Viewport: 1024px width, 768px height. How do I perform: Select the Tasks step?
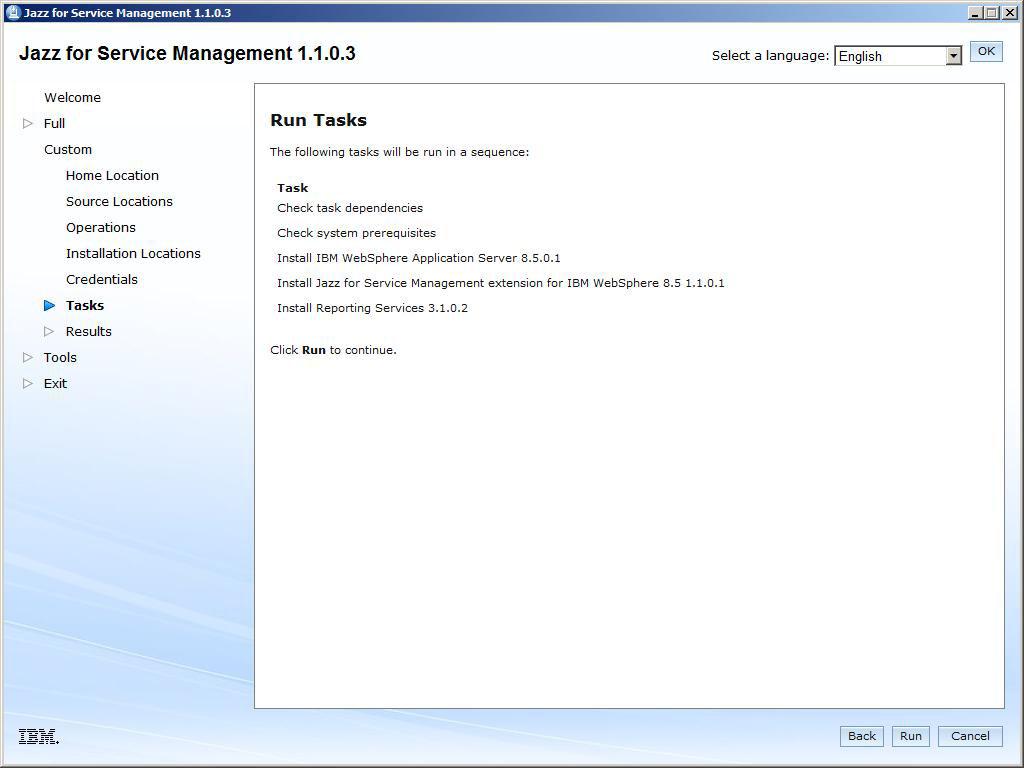85,306
